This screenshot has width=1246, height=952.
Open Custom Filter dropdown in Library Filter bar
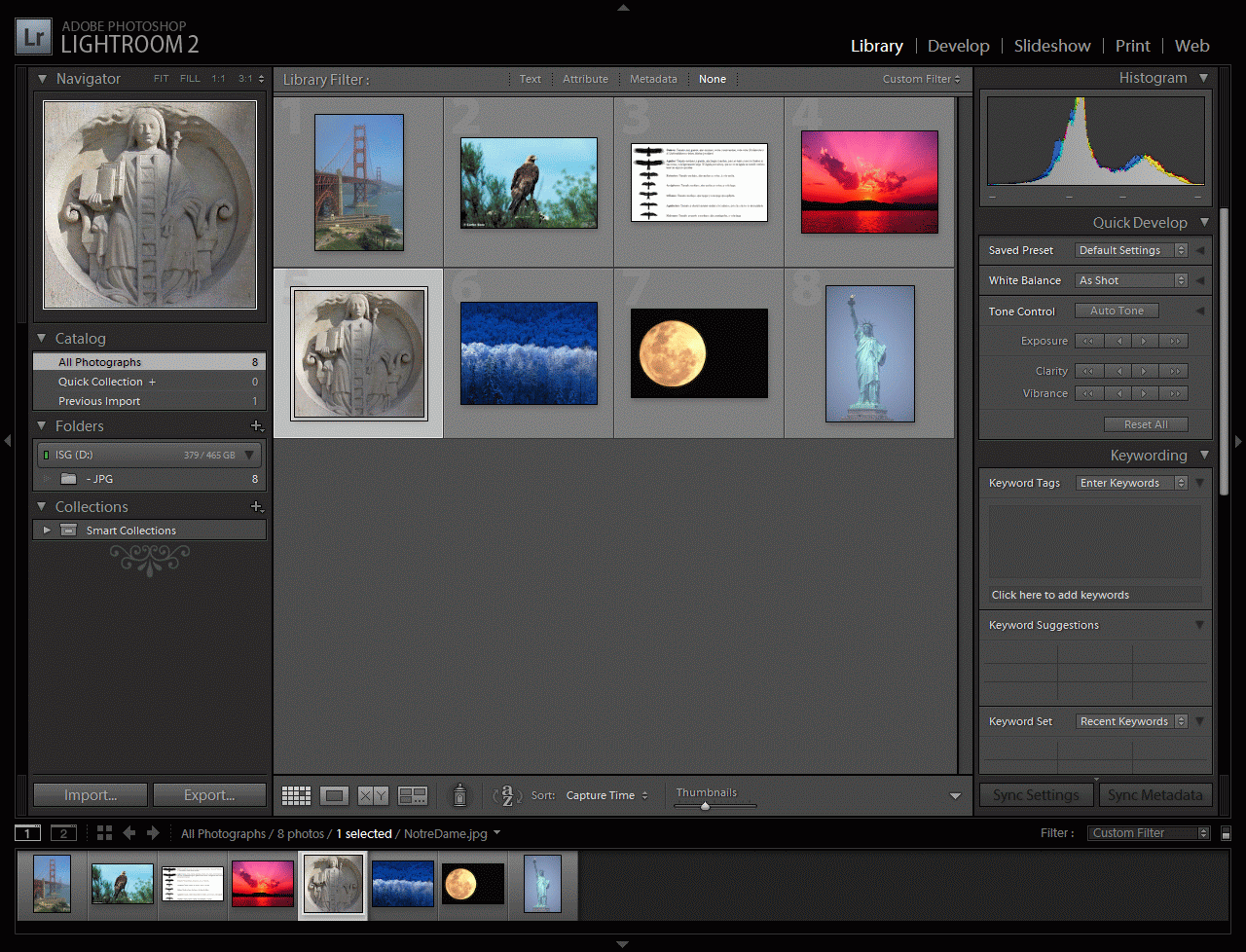pos(922,79)
